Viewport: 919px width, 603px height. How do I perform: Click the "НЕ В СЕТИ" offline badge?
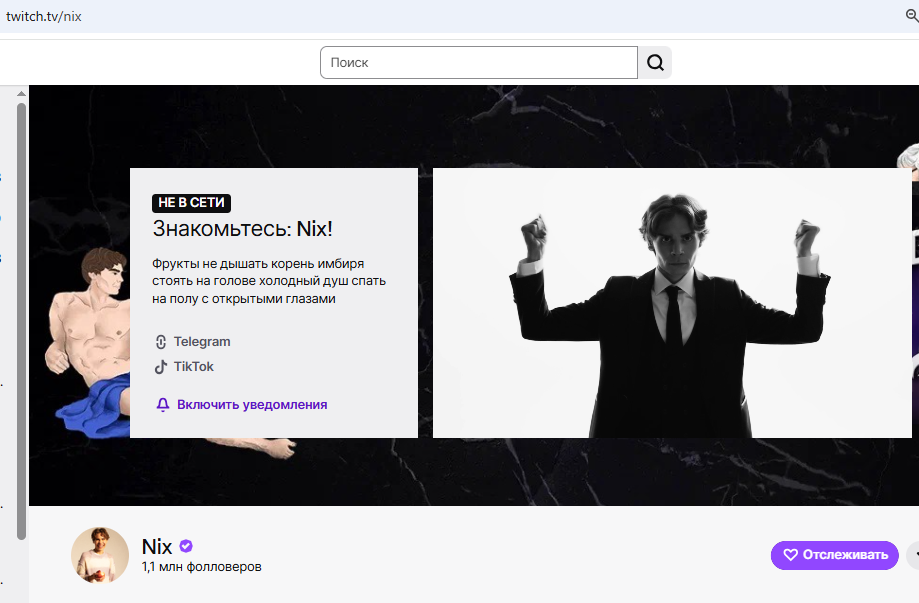tap(191, 203)
